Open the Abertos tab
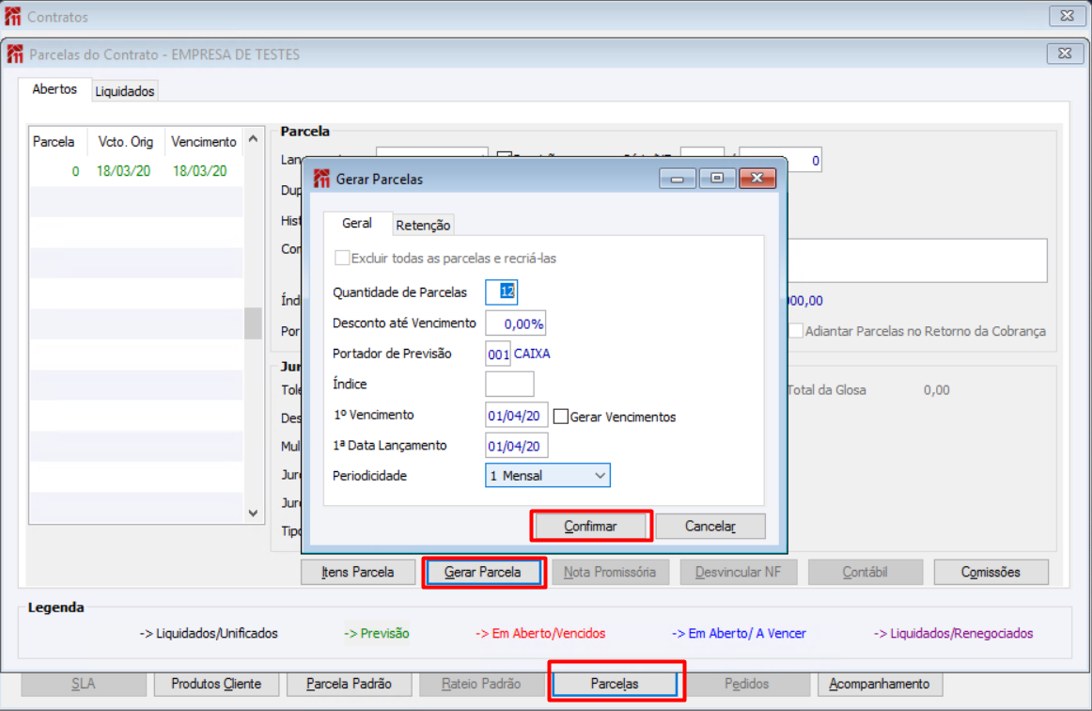This screenshot has height=711, width=1092. coord(54,89)
